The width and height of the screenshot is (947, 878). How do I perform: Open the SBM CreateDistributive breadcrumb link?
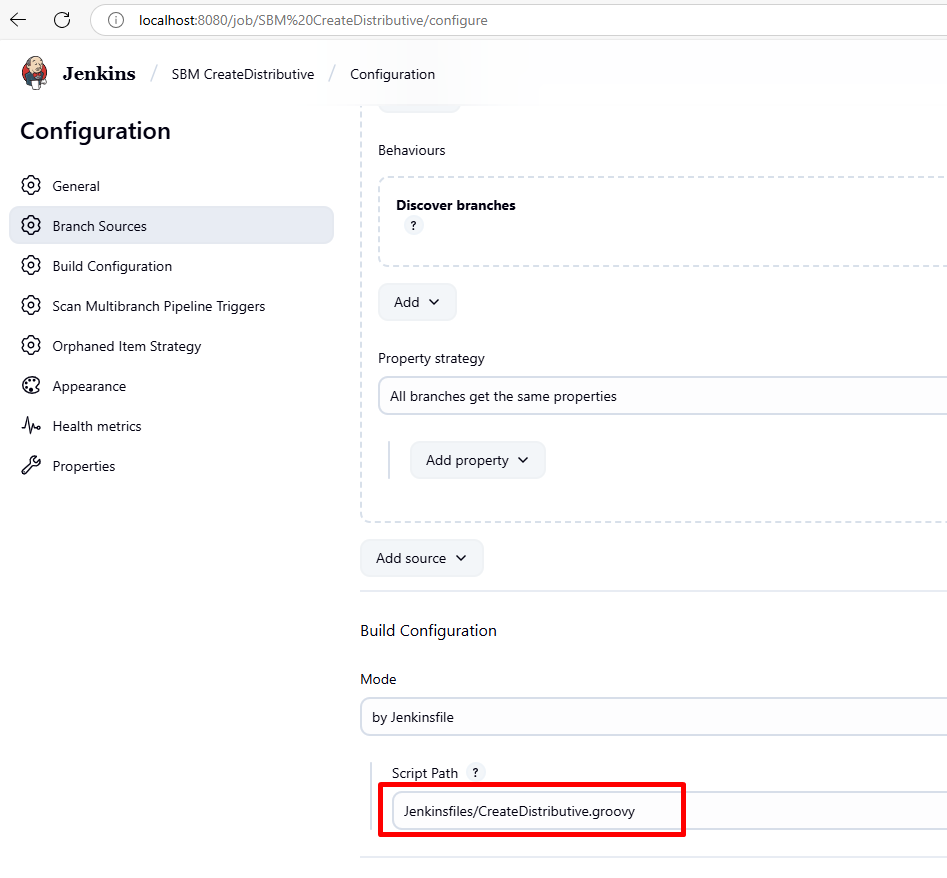[243, 74]
